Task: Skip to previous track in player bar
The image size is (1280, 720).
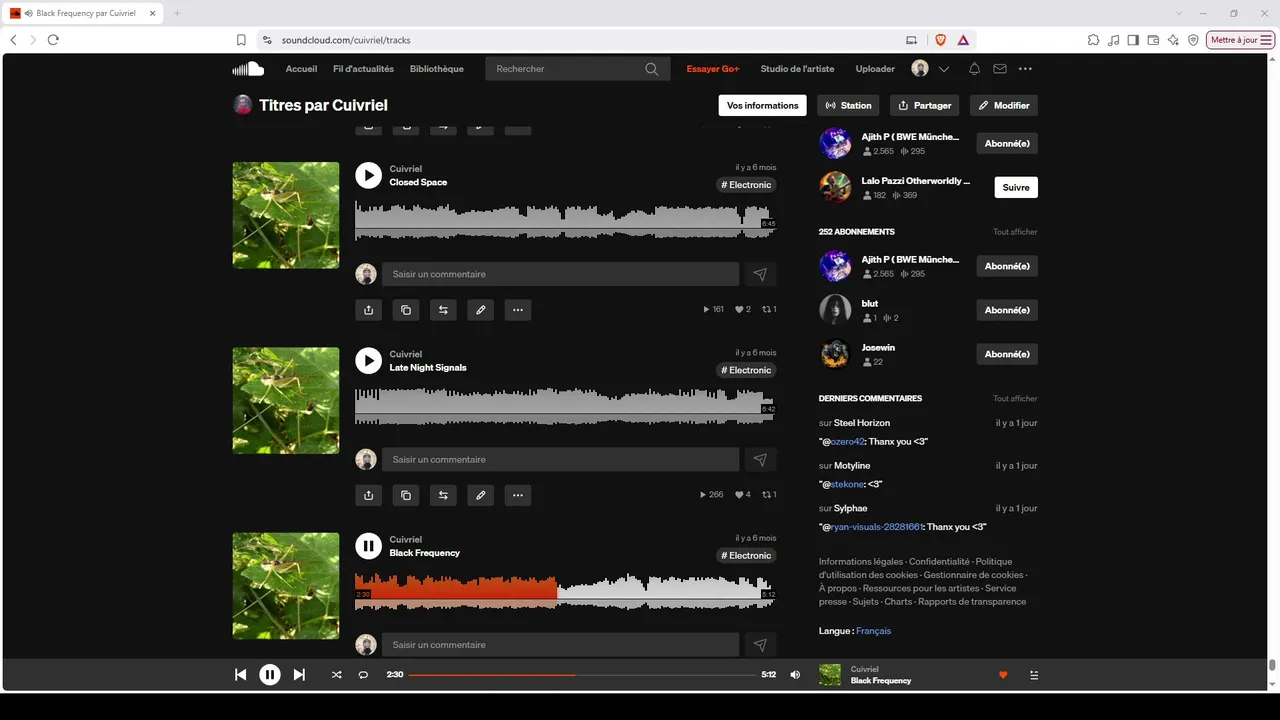Action: [241, 675]
